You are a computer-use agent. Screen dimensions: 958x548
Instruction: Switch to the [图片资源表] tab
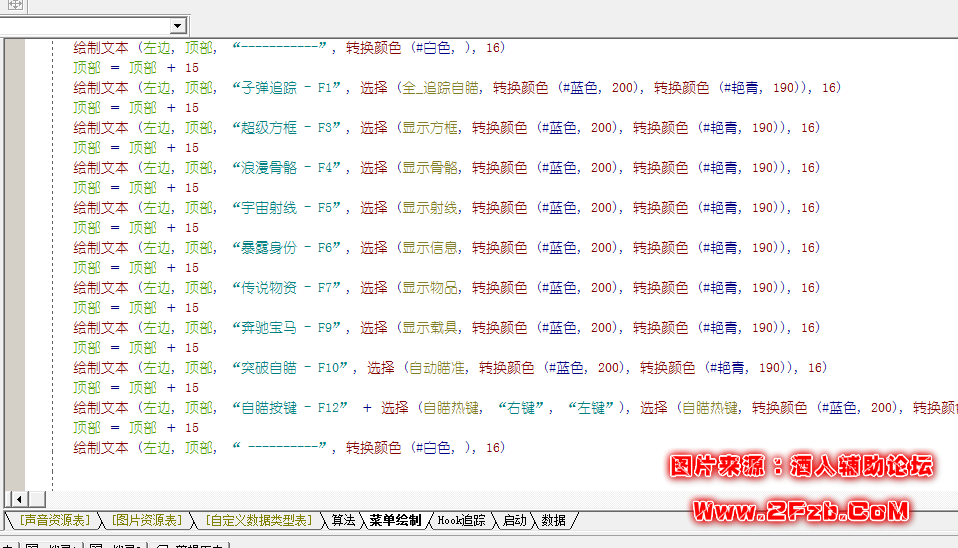tap(147, 521)
